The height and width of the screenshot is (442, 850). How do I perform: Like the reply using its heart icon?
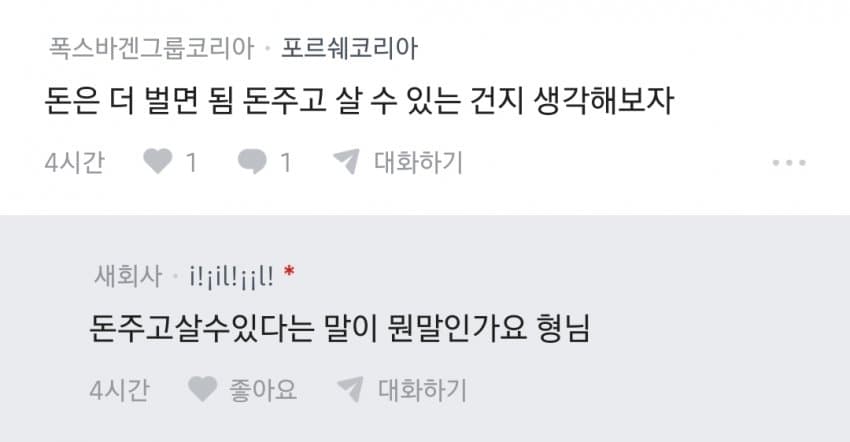(x=203, y=389)
